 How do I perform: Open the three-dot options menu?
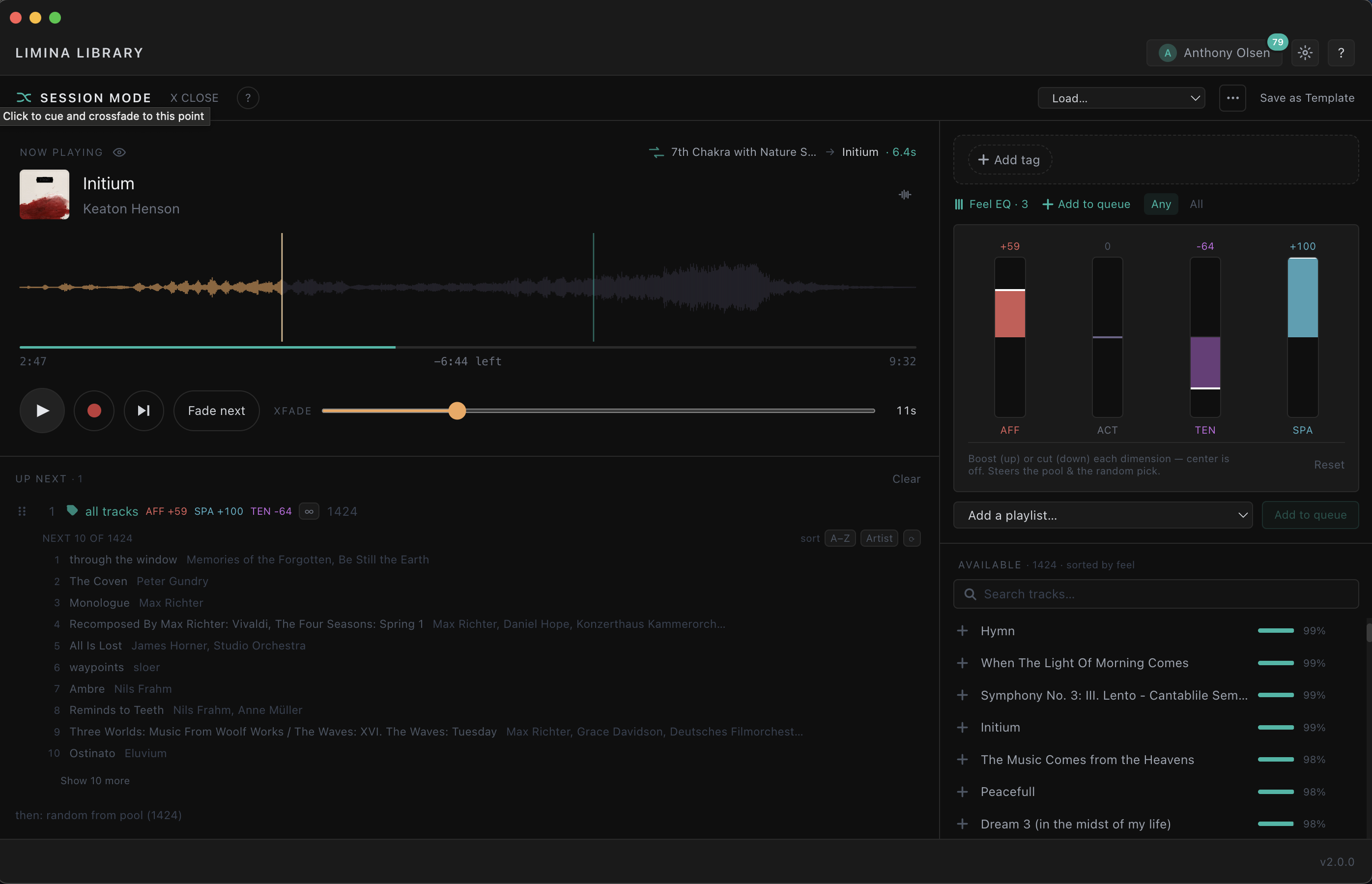point(1232,98)
